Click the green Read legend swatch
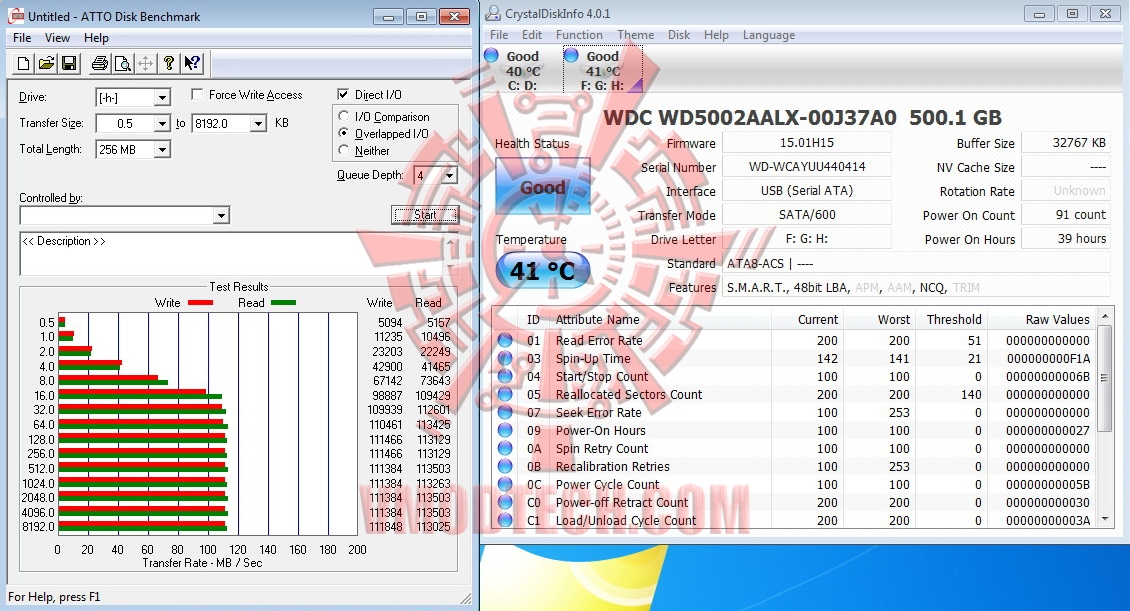1130x611 pixels. coord(283,303)
